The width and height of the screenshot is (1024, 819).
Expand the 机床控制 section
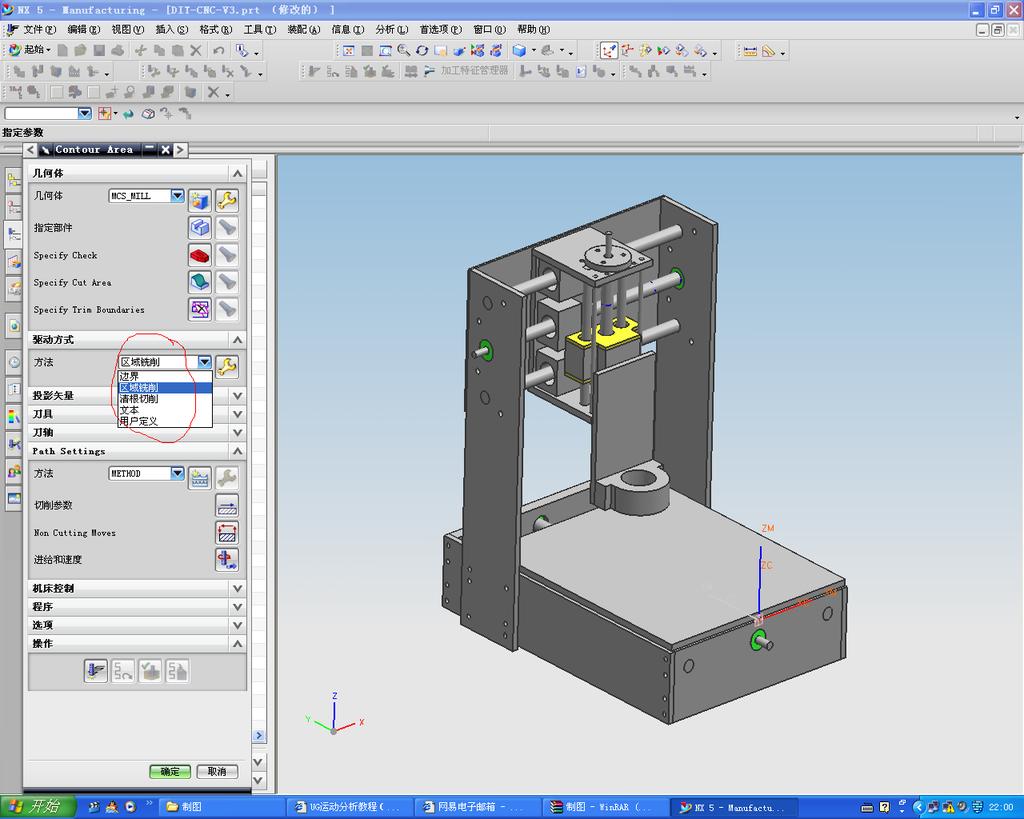coord(237,588)
